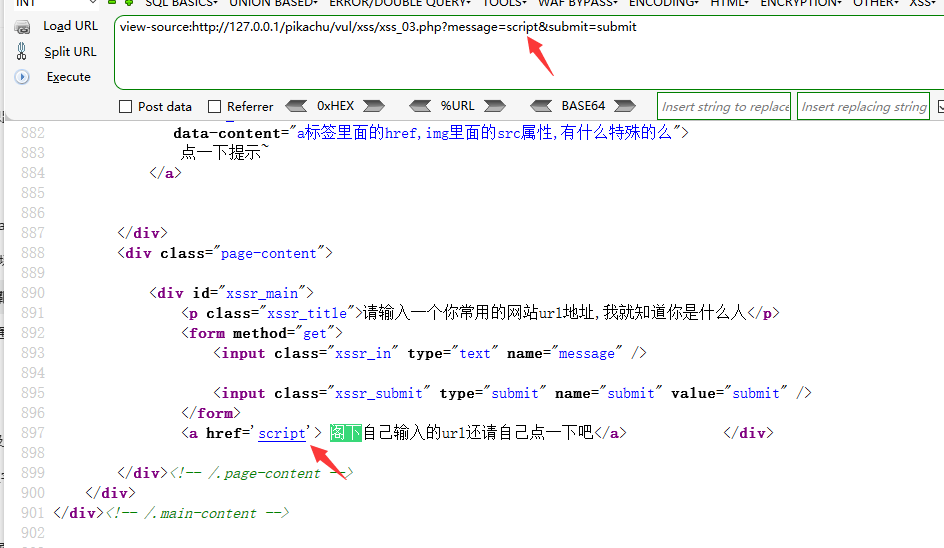This screenshot has width=944, height=548.
Task: Click the Split URL scissors icon
Action: (22, 52)
